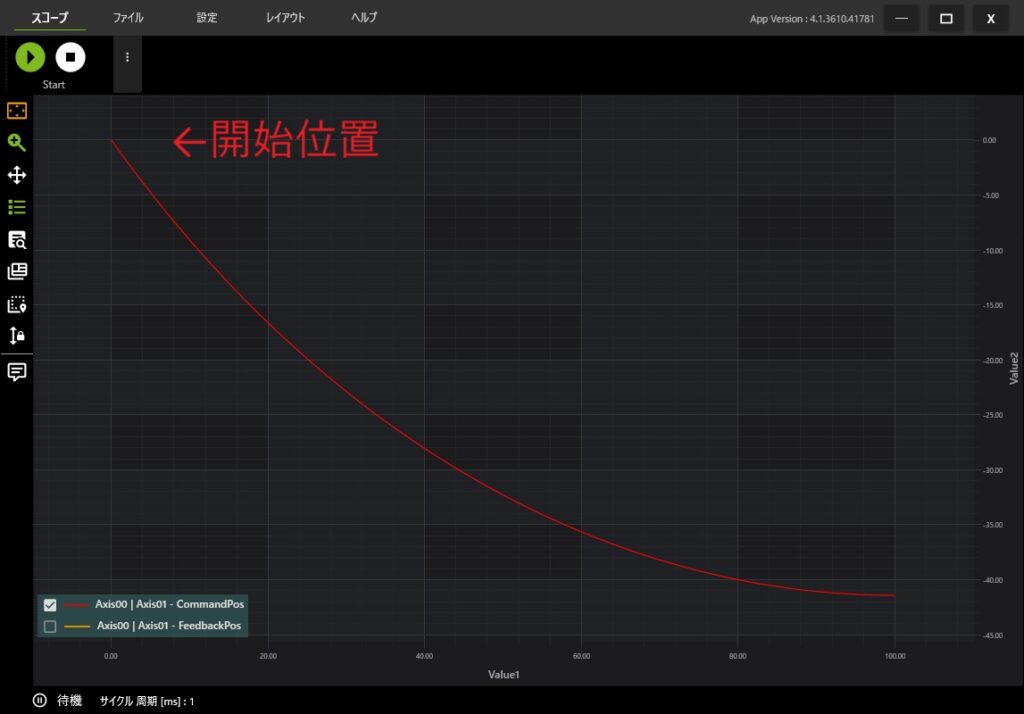Open the ファイル menu

pos(128,18)
